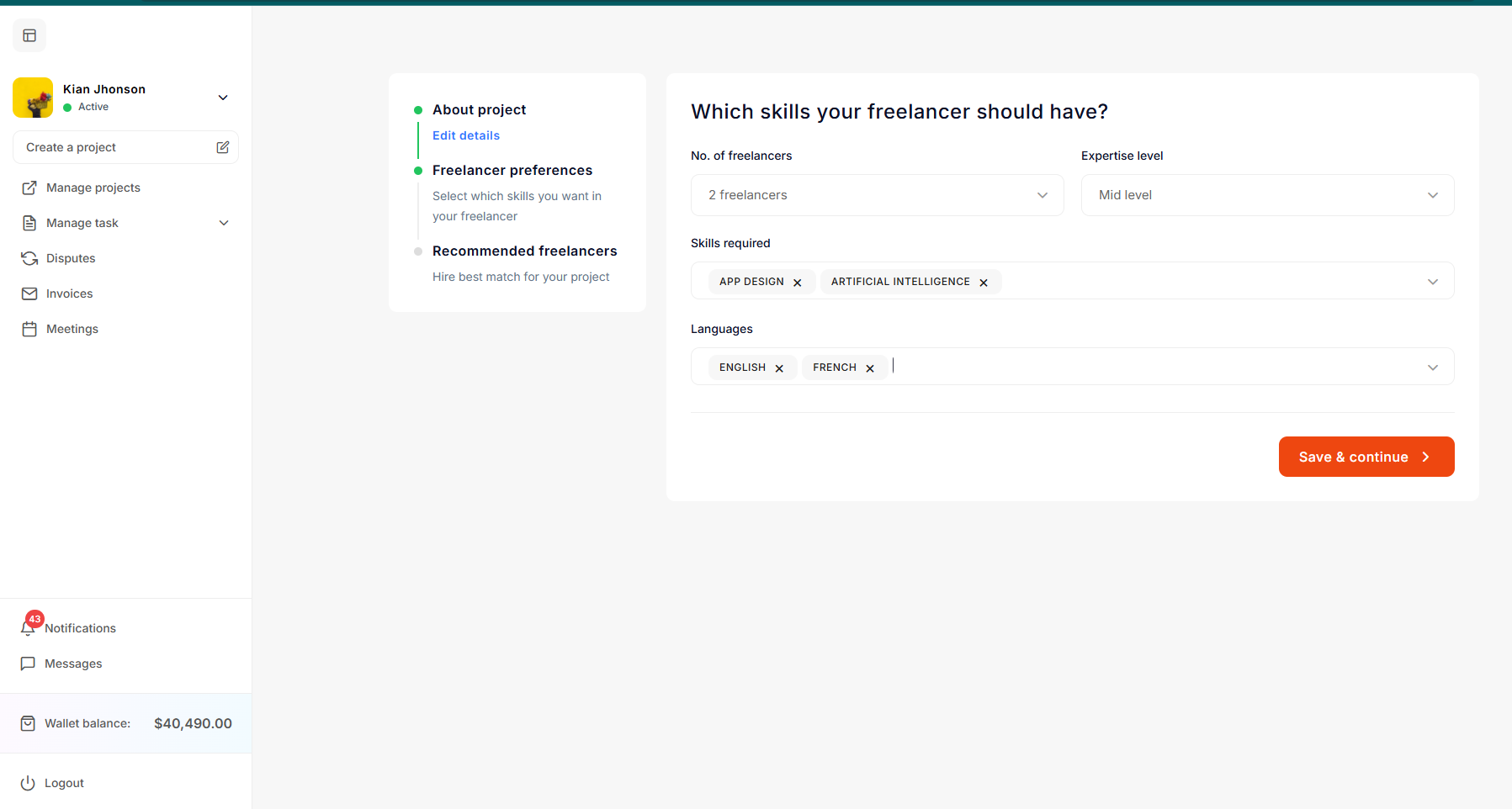Open the No. of freelancers dropdown
Screen dimensions: 1512x809
pos(877,195)
